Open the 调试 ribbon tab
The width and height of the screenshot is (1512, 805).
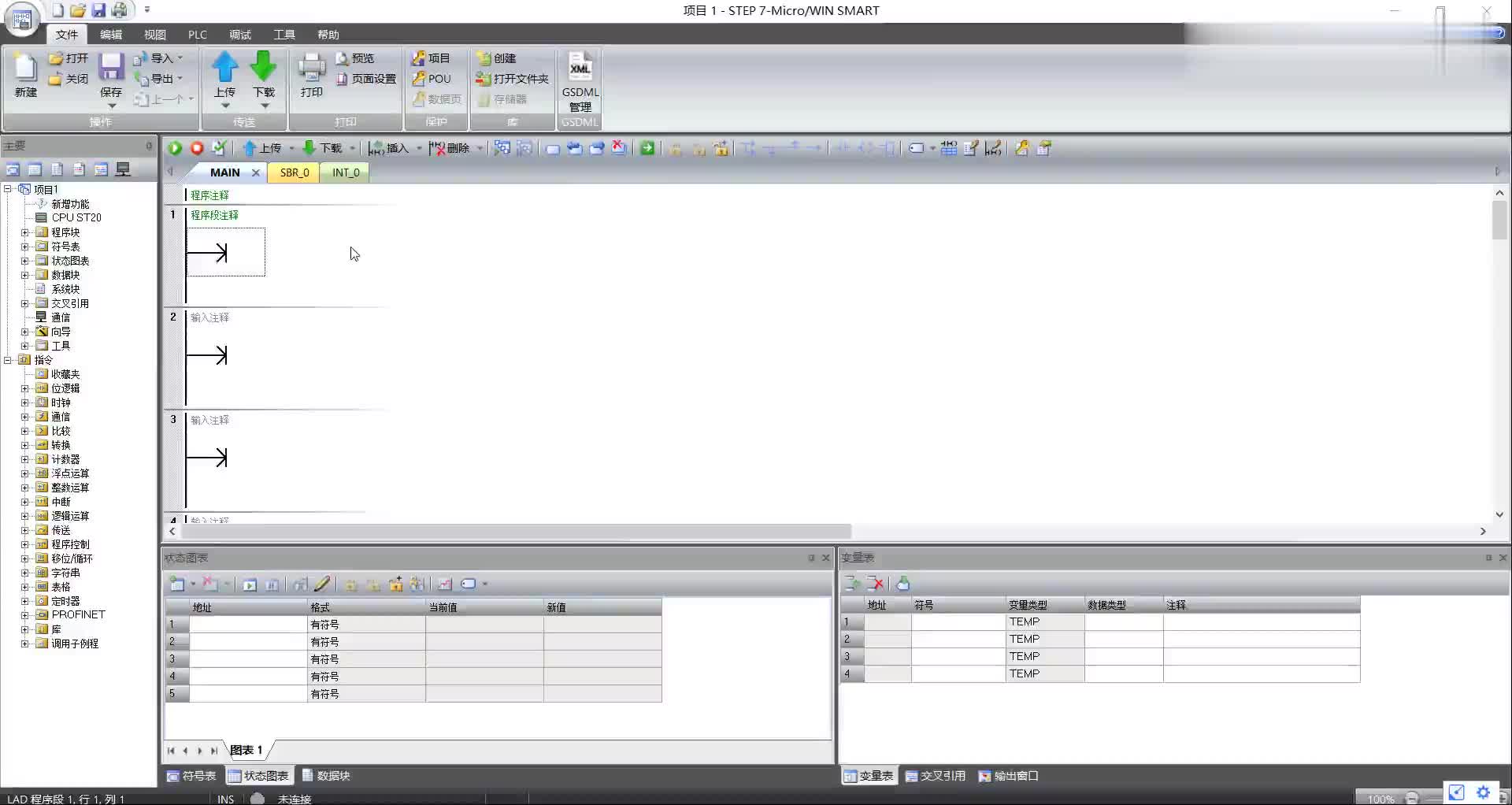(240, 35)
